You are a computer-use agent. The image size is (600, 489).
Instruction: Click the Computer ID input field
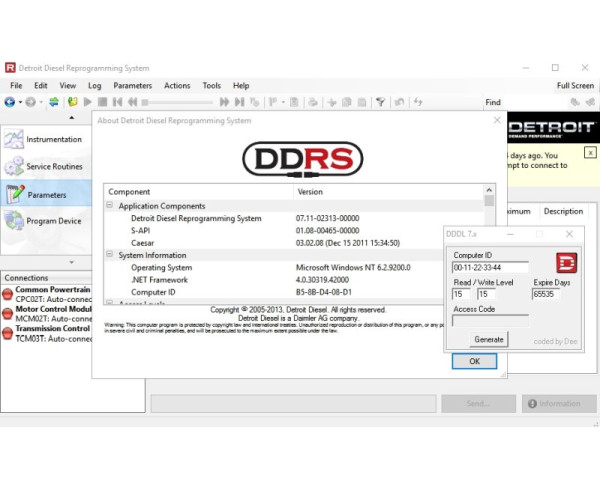(x=490, y=267)
